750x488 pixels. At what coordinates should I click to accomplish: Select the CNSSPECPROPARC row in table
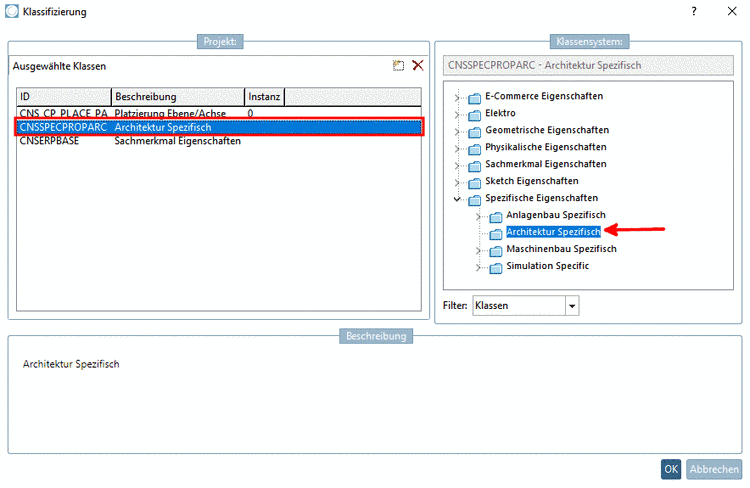[x=219, y=127]
